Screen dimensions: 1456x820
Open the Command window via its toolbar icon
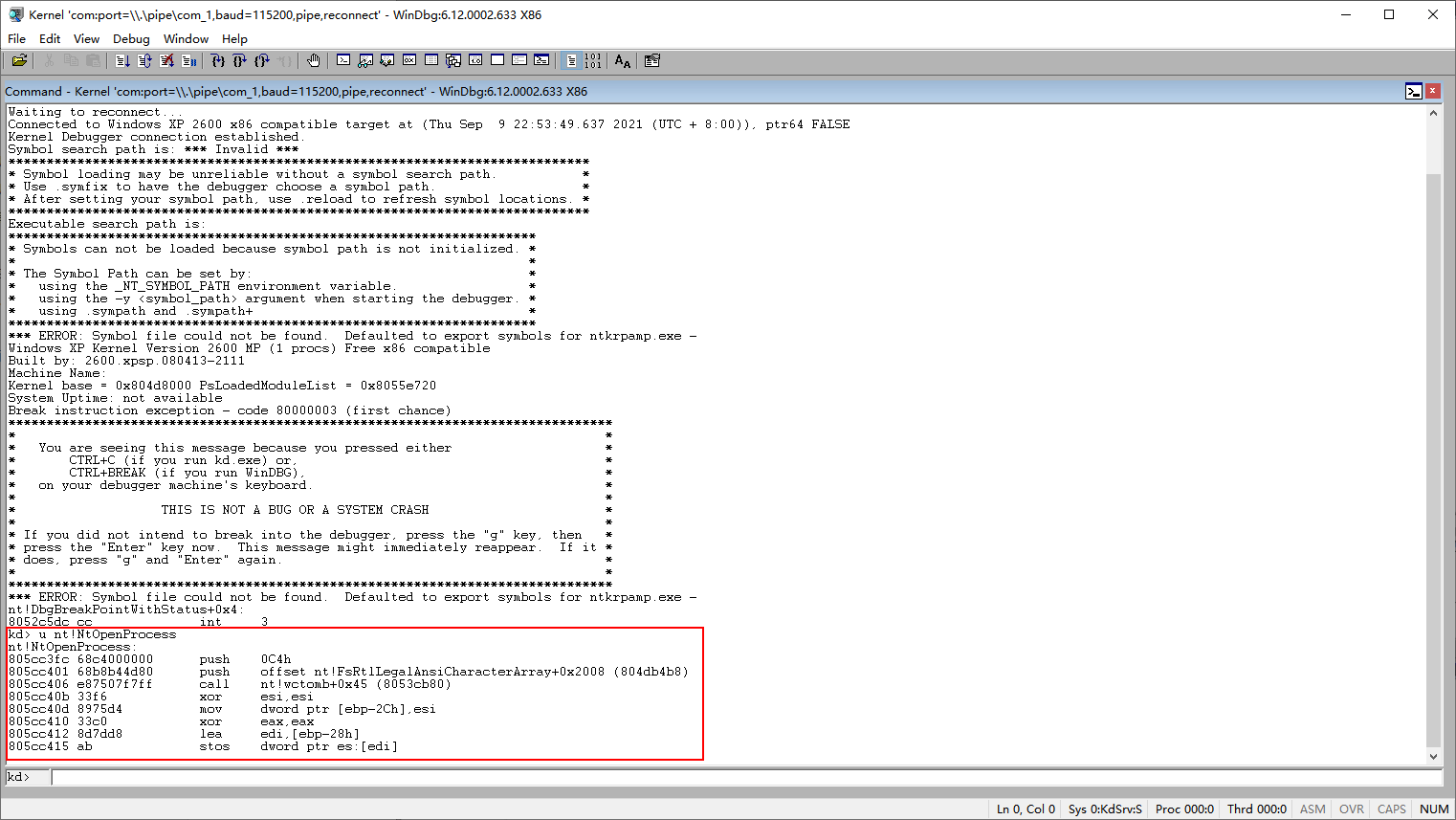coord(343,60)
